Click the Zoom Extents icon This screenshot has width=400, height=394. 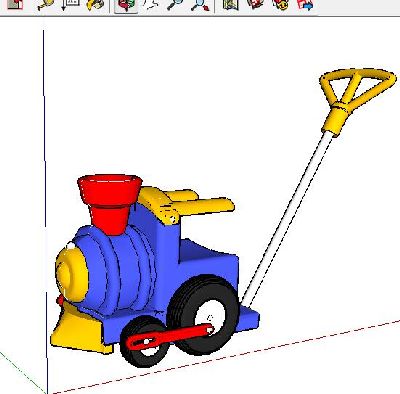click(200, 5)
